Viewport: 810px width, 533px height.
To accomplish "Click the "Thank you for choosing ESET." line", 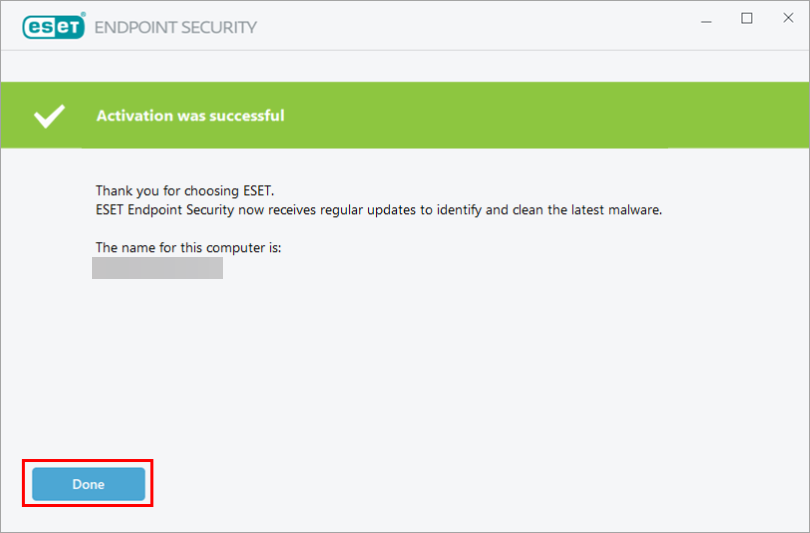I will click(184, 190).
